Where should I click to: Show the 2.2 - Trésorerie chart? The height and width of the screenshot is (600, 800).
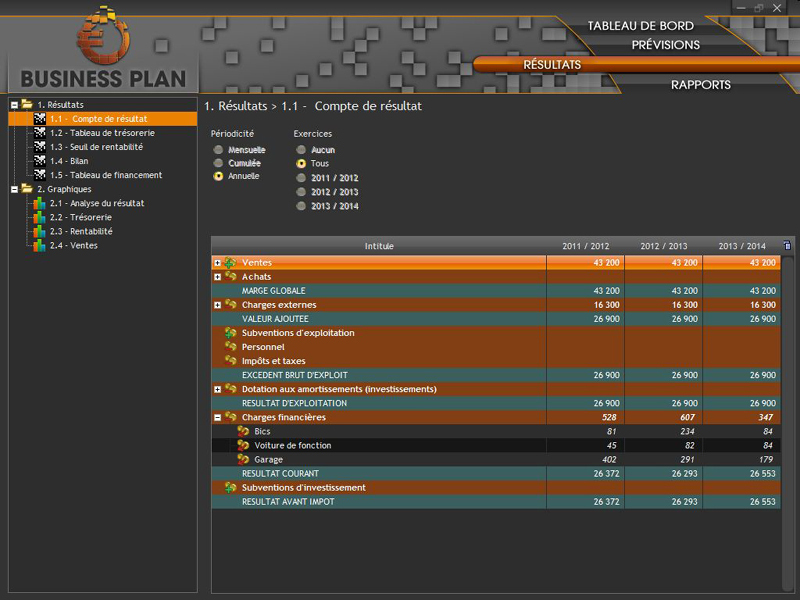coord(81,217)
